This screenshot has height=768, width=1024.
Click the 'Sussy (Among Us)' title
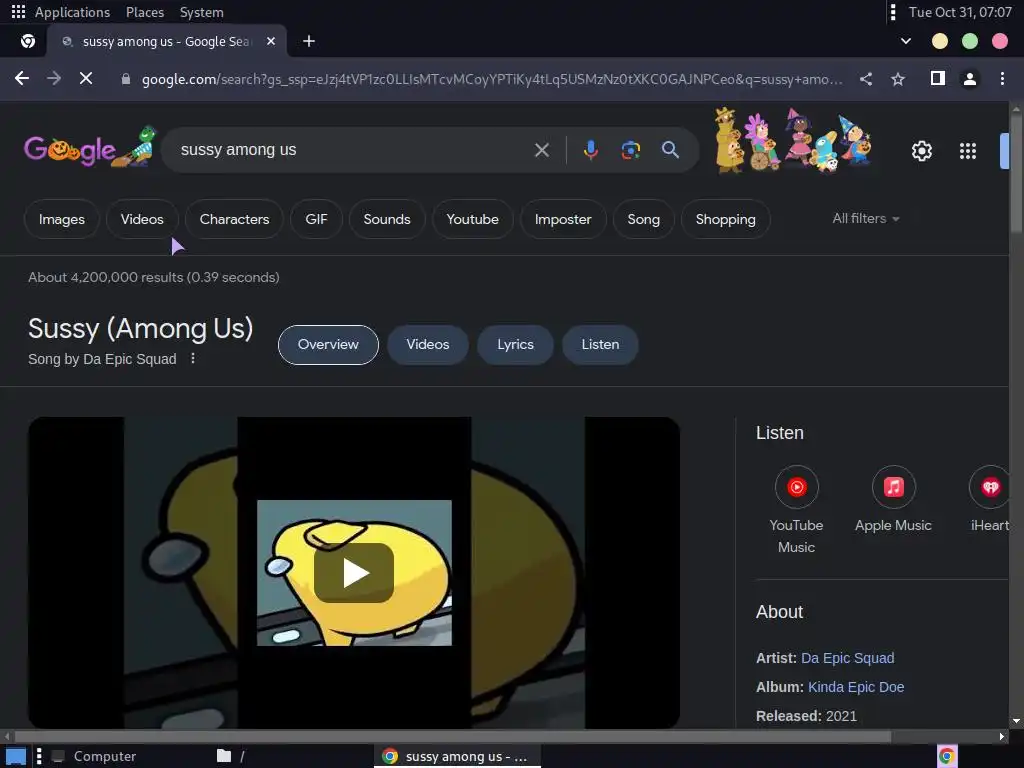[140, 328]
